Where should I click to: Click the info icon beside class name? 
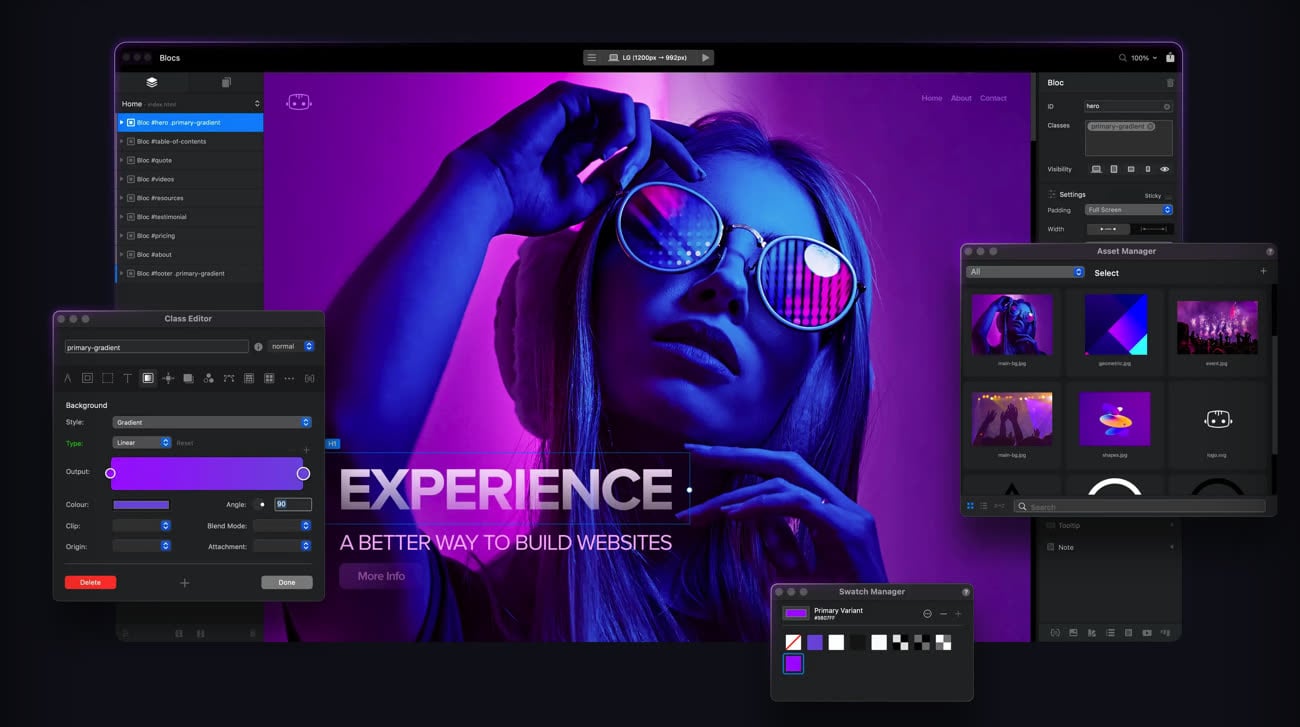tap(258, 346)
